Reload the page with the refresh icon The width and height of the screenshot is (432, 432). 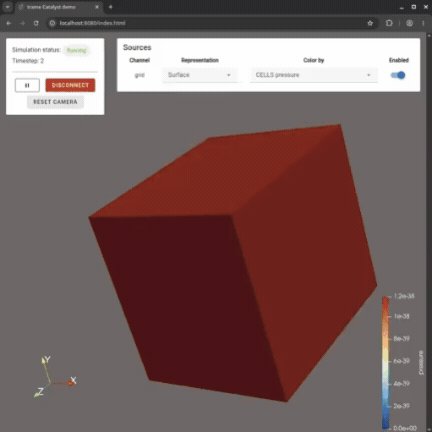[36, 23]
